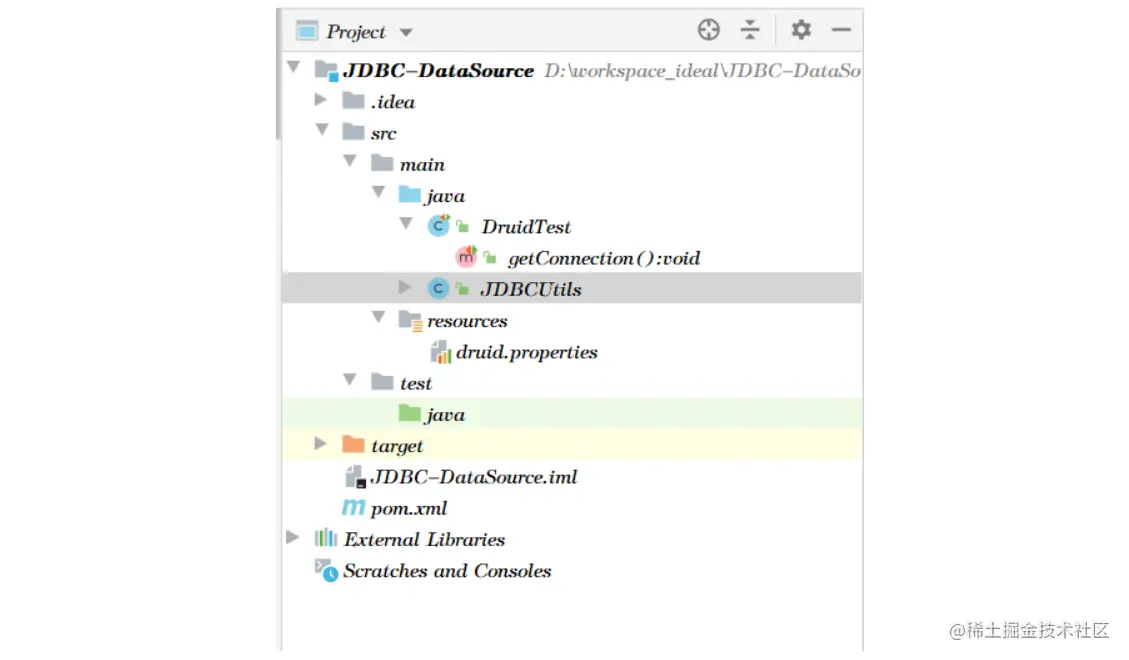1129x660 pixels.
Task: Select the JDBC-DataSource project name
Action: tap(438, 71)
